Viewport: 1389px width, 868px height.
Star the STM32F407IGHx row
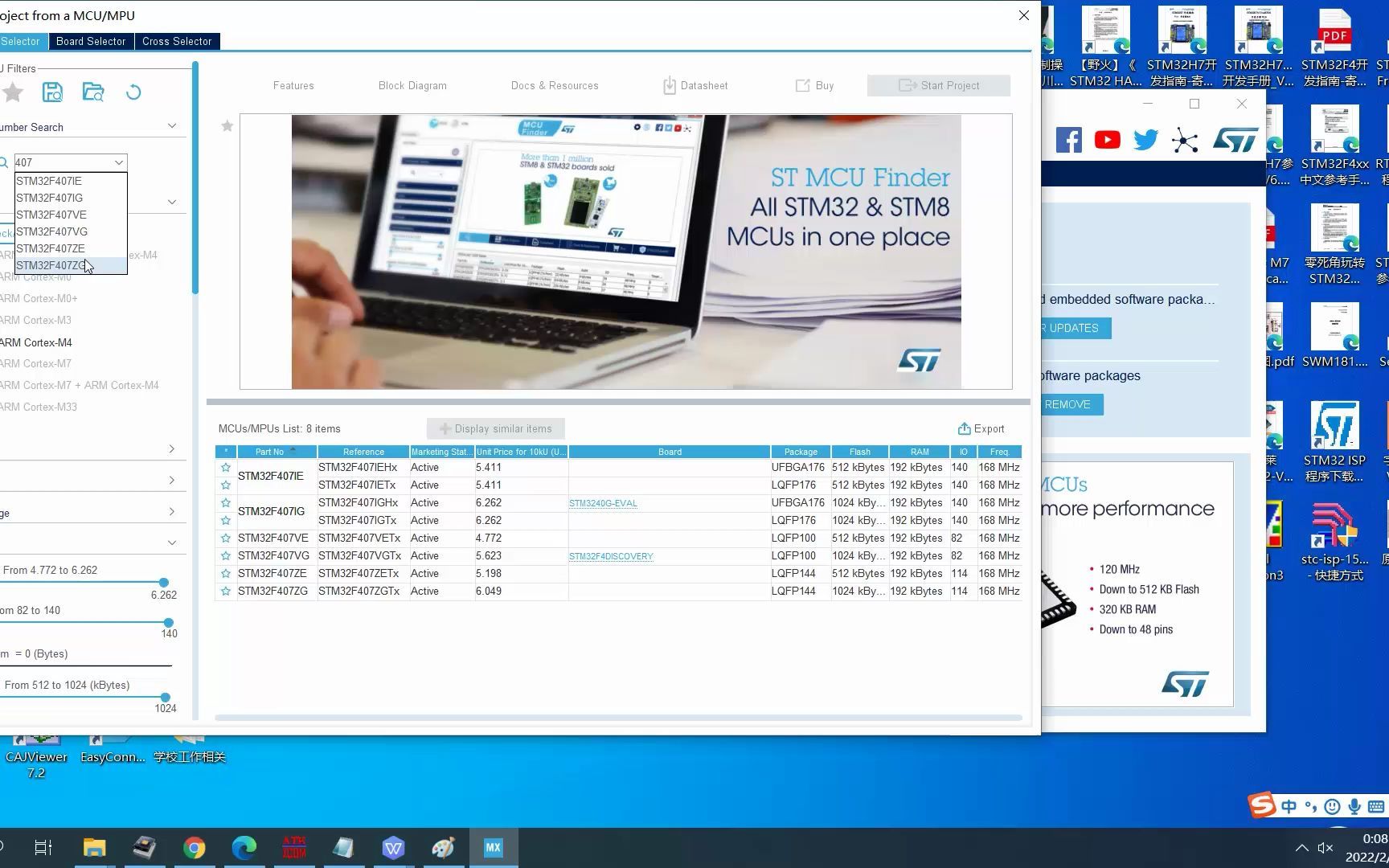point(226,502)
